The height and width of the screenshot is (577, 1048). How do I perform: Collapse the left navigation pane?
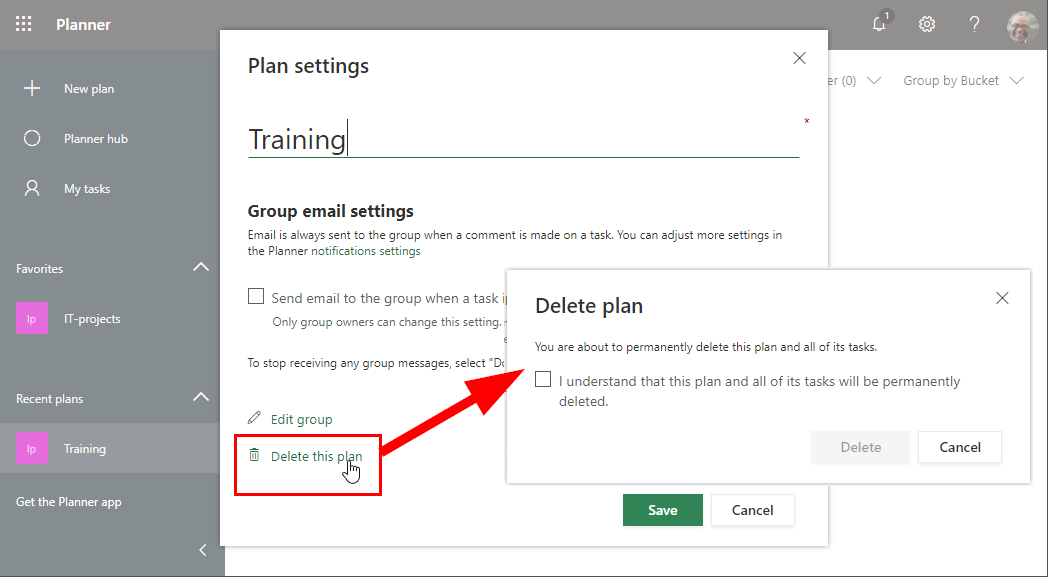coord(203,550)
